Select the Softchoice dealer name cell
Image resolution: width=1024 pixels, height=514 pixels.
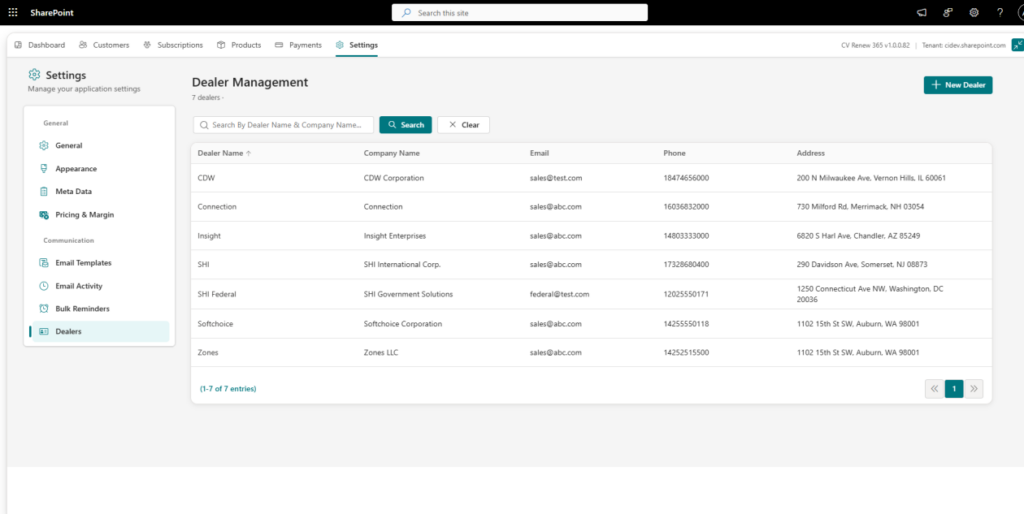pos(215,324)
